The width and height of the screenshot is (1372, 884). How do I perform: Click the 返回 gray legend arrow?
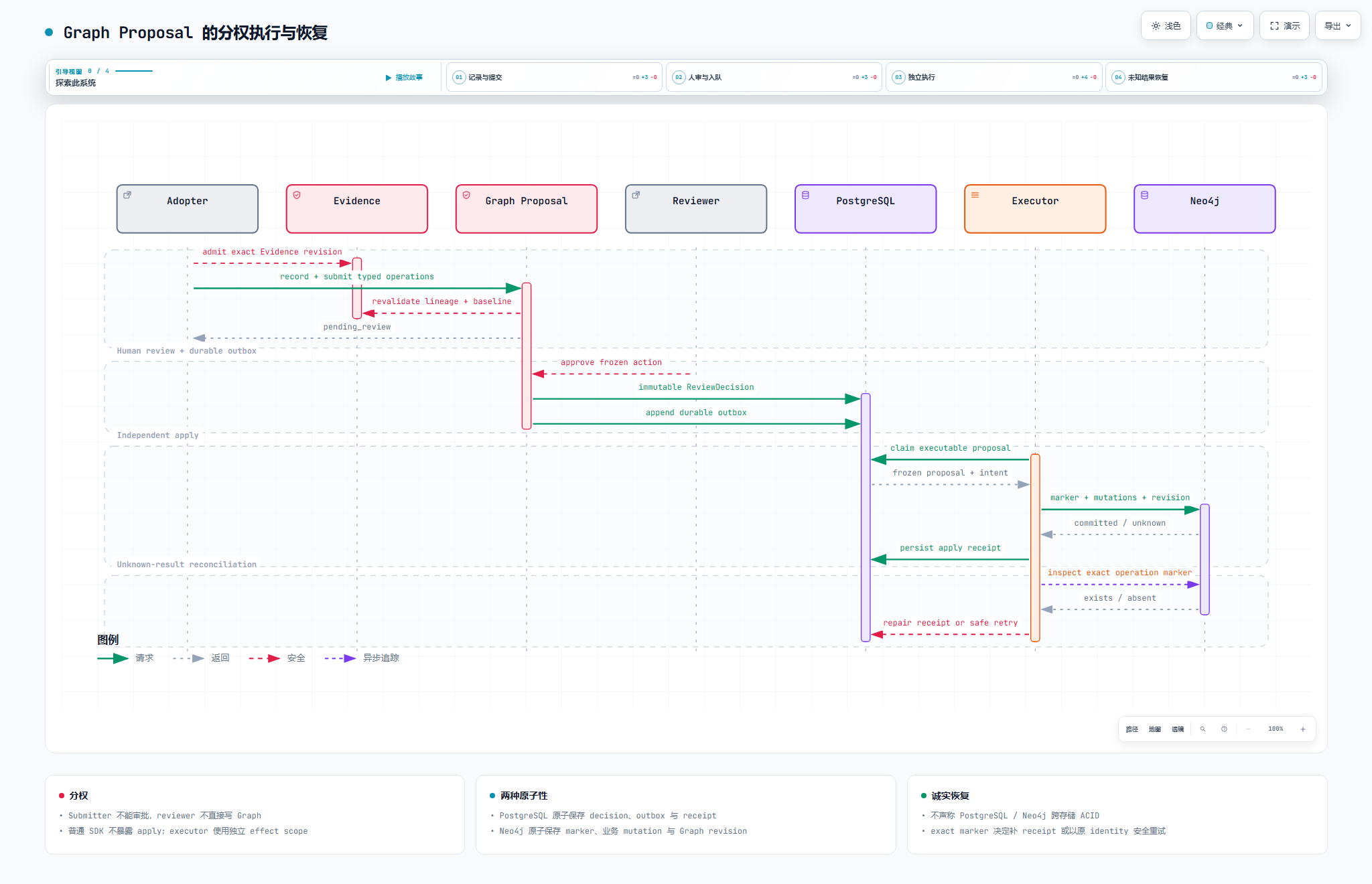pyautogui.click(x=189, y=659)
